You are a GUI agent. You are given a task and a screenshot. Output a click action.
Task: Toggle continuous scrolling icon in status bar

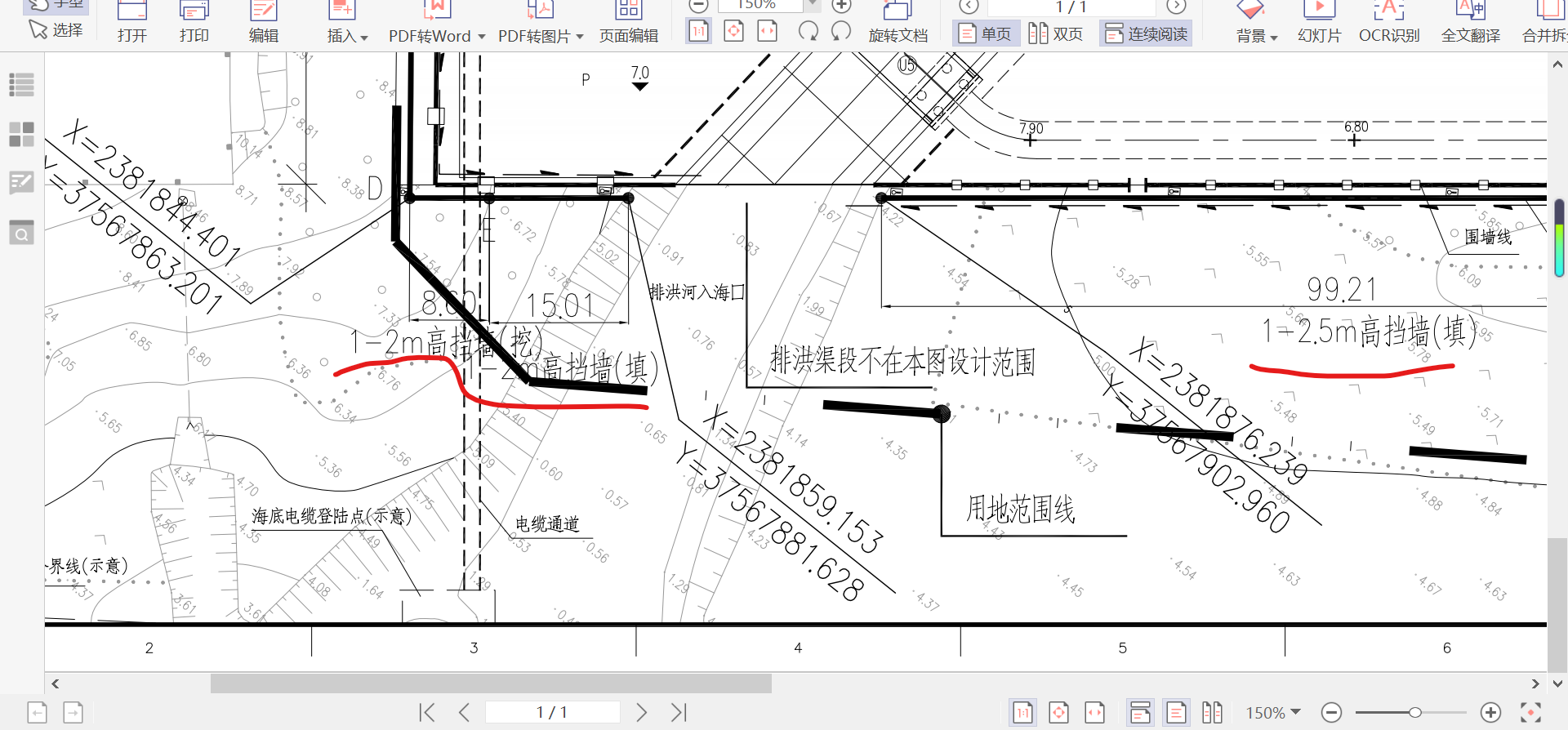tap(1140, 713)
